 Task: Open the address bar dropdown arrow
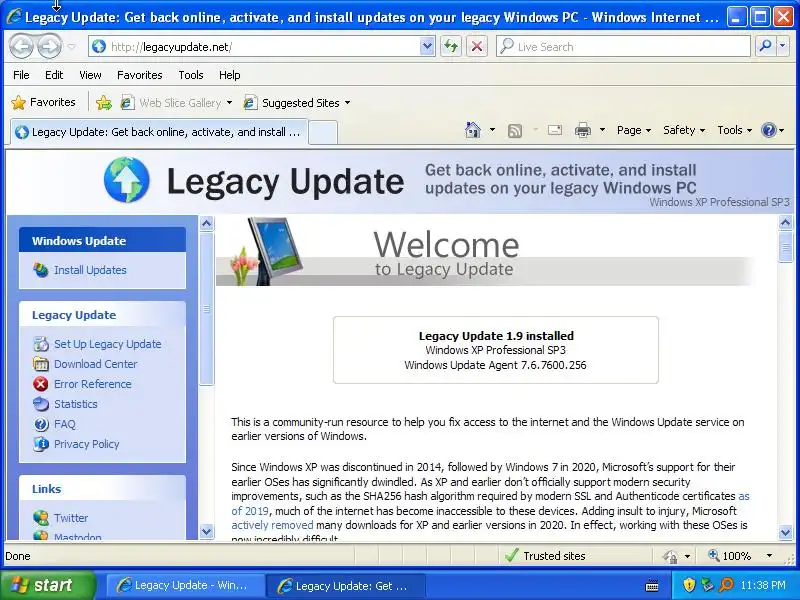427,46
